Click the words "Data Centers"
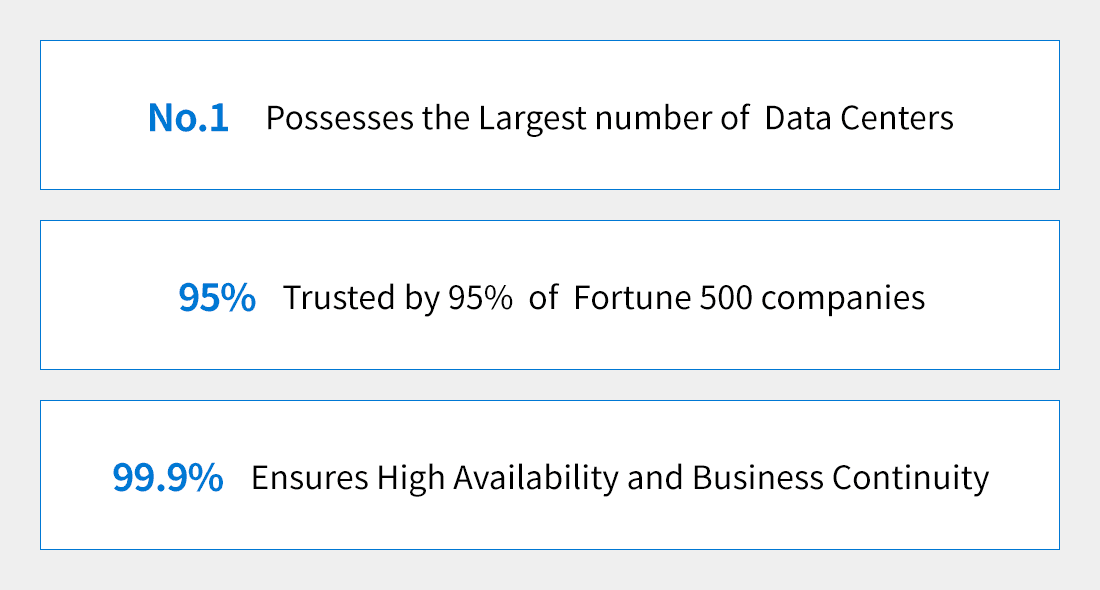This screenshot has height=590, width=1100. pos(859,119)
